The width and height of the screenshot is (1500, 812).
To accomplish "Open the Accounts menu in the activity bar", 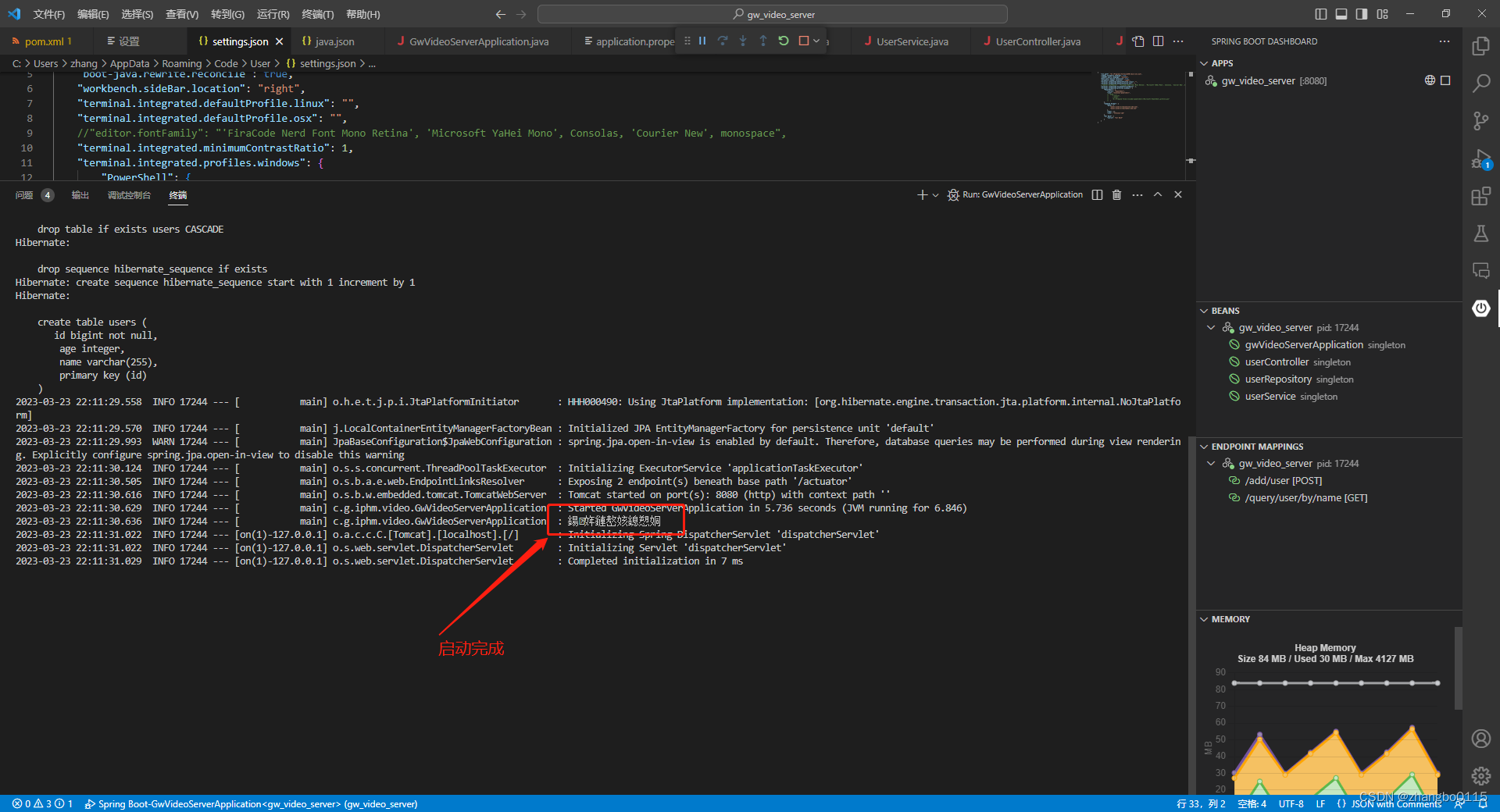I will point(1480,739).
